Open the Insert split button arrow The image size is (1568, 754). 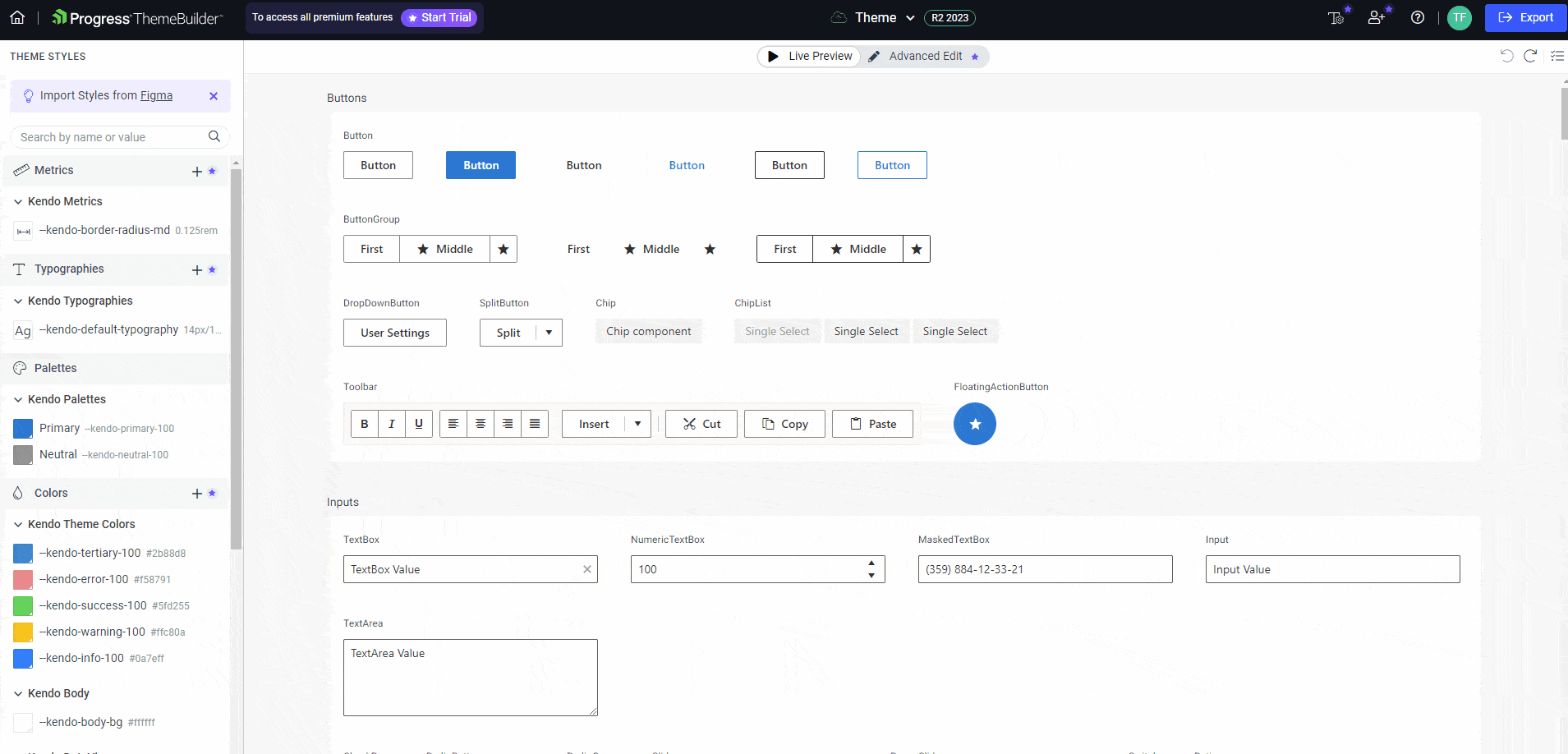click(x=637, y=424)
